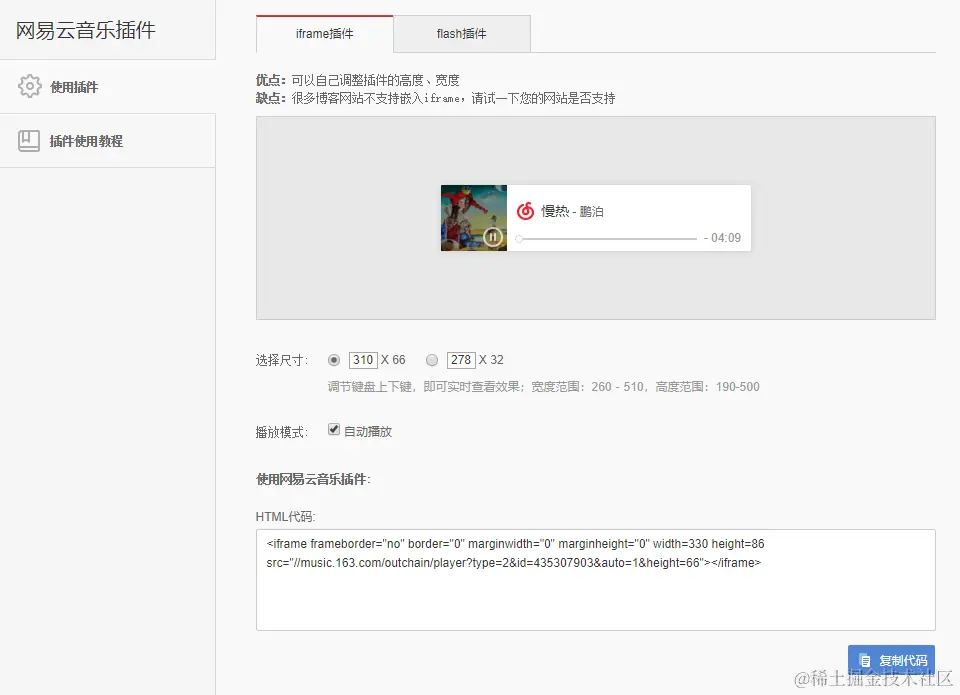This screenshot has height=695, width=960.
Task: Select the 310 X 66 size radio button
Action: [x=334, y=360]
